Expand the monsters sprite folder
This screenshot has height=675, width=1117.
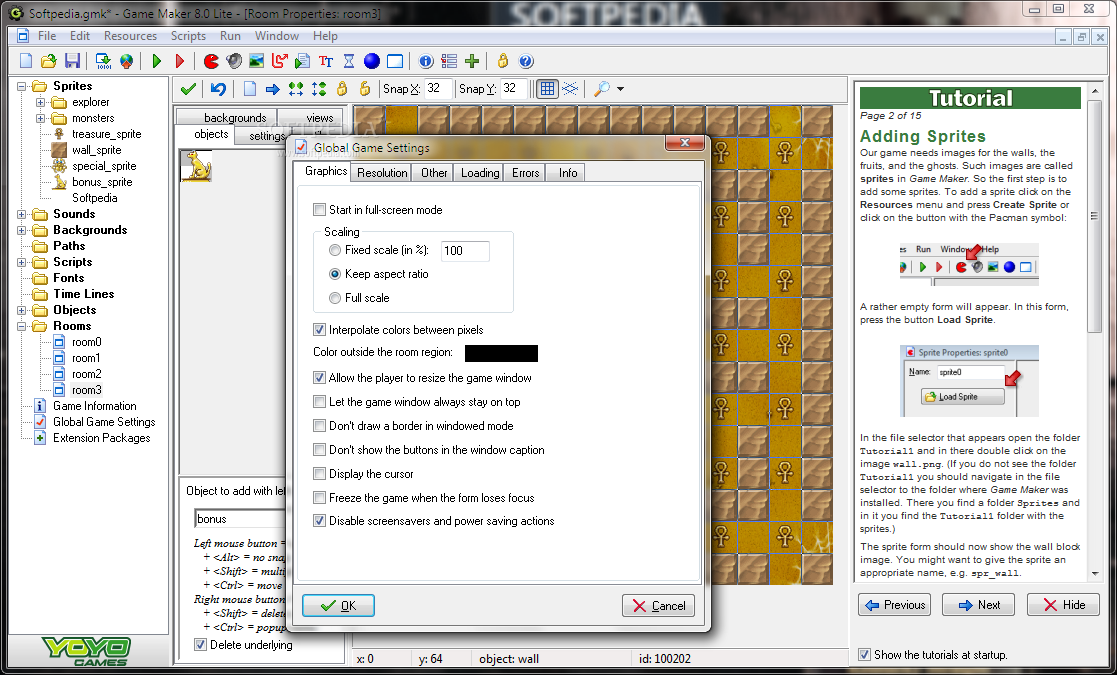point(41,118)
